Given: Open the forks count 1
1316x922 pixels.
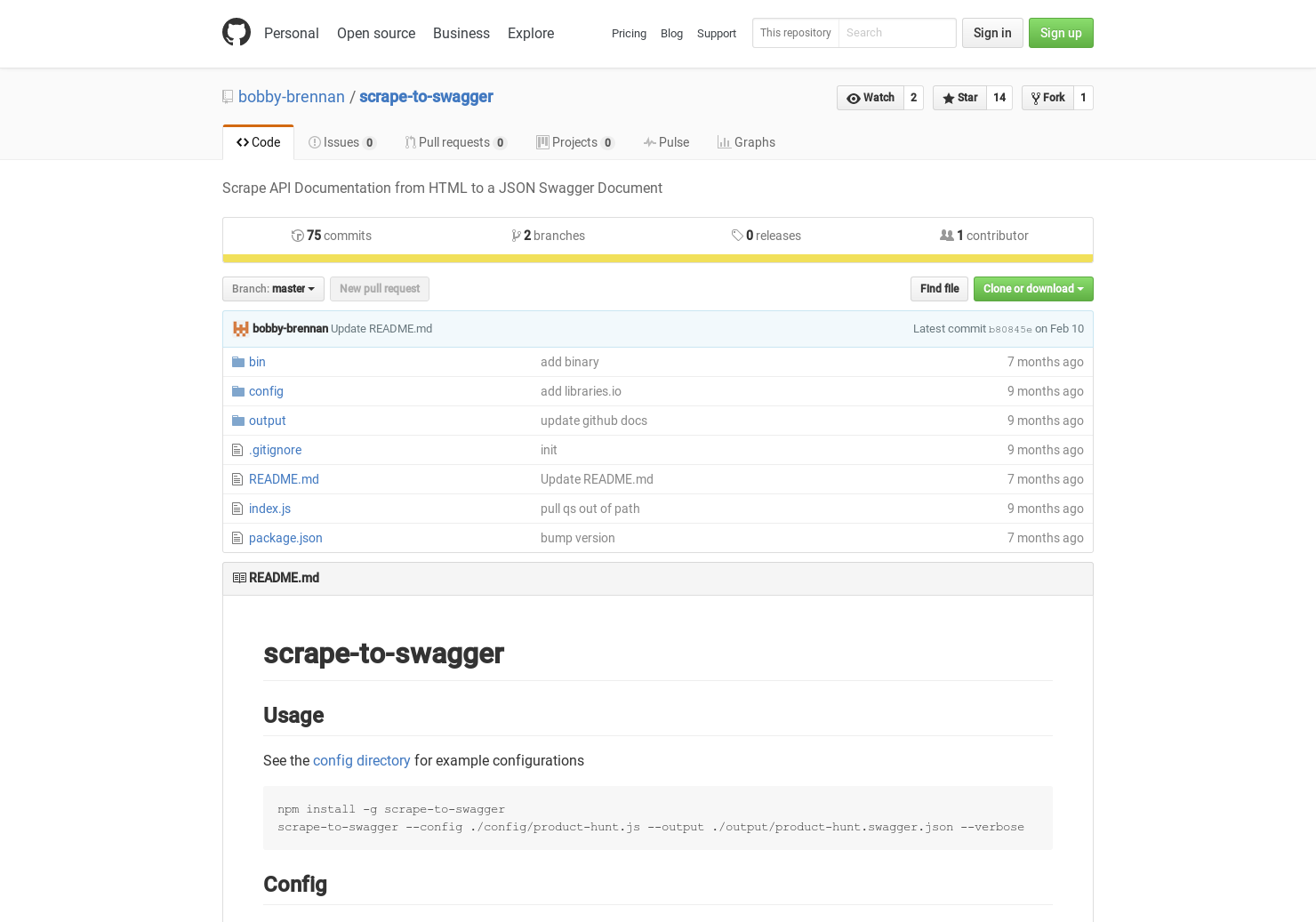Looking at the screenshot, I should pyautogui.click(x=1083, y=98).
